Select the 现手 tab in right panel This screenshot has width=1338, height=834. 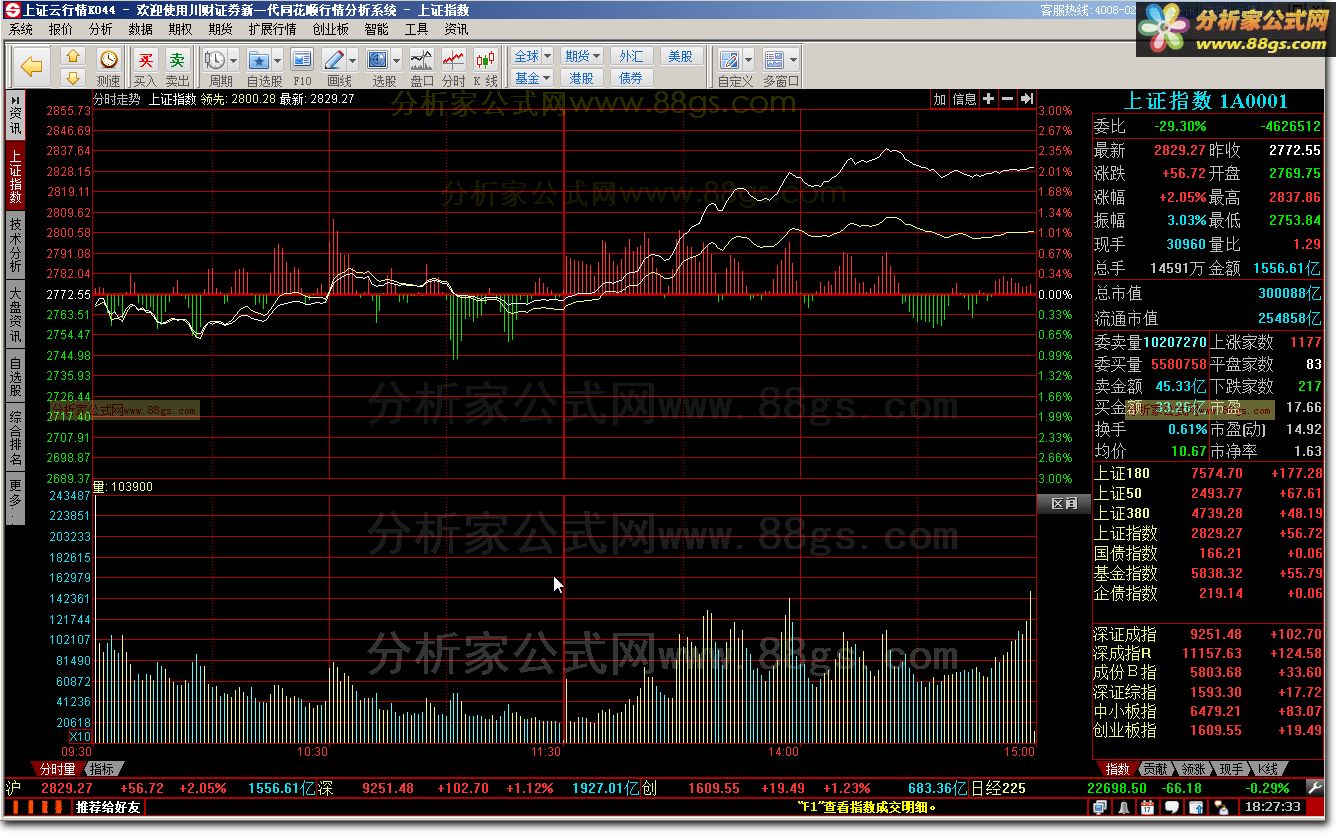[1230, 769]
